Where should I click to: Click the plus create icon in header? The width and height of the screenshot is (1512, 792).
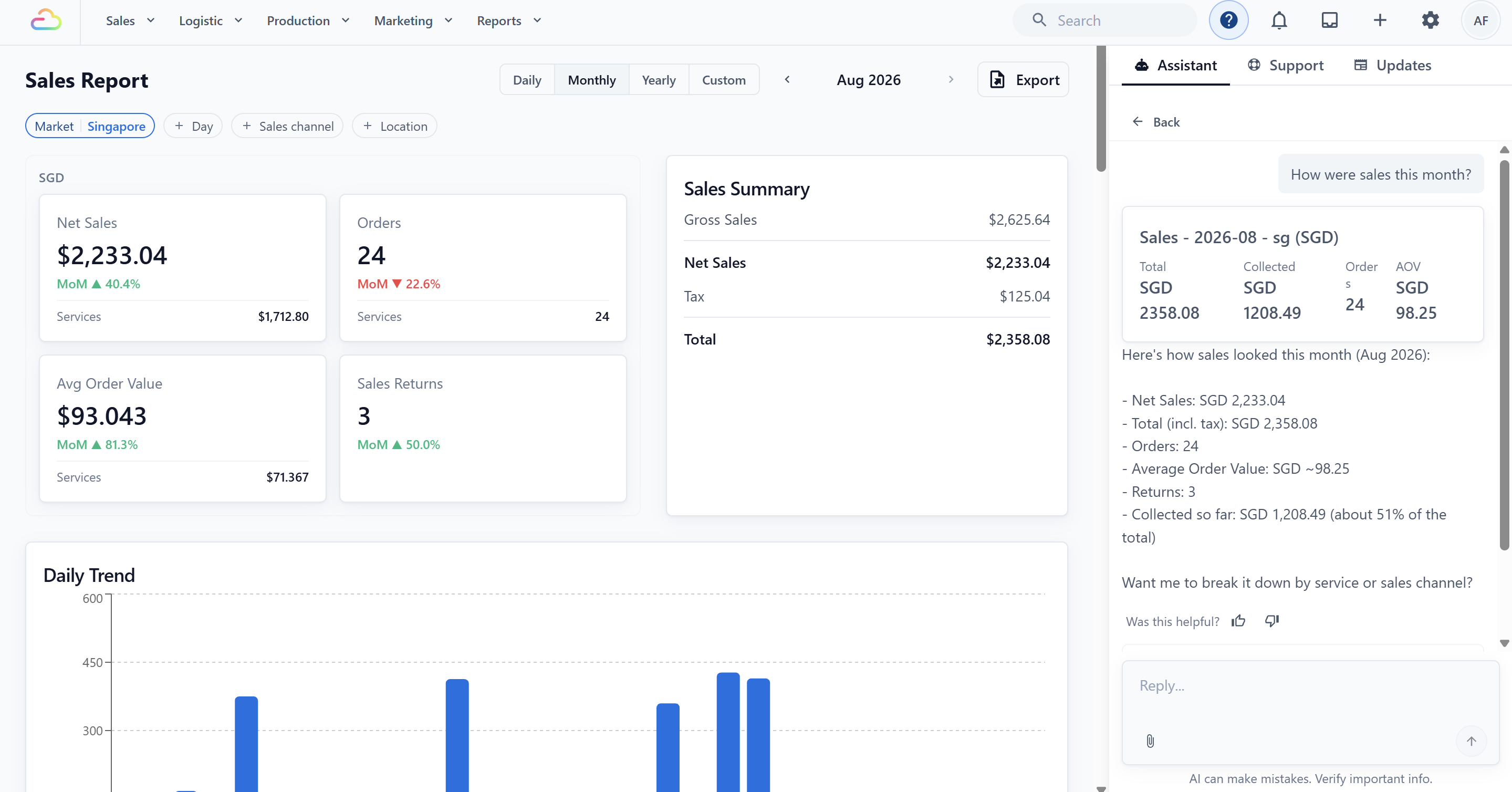(x=1380, y=20)
